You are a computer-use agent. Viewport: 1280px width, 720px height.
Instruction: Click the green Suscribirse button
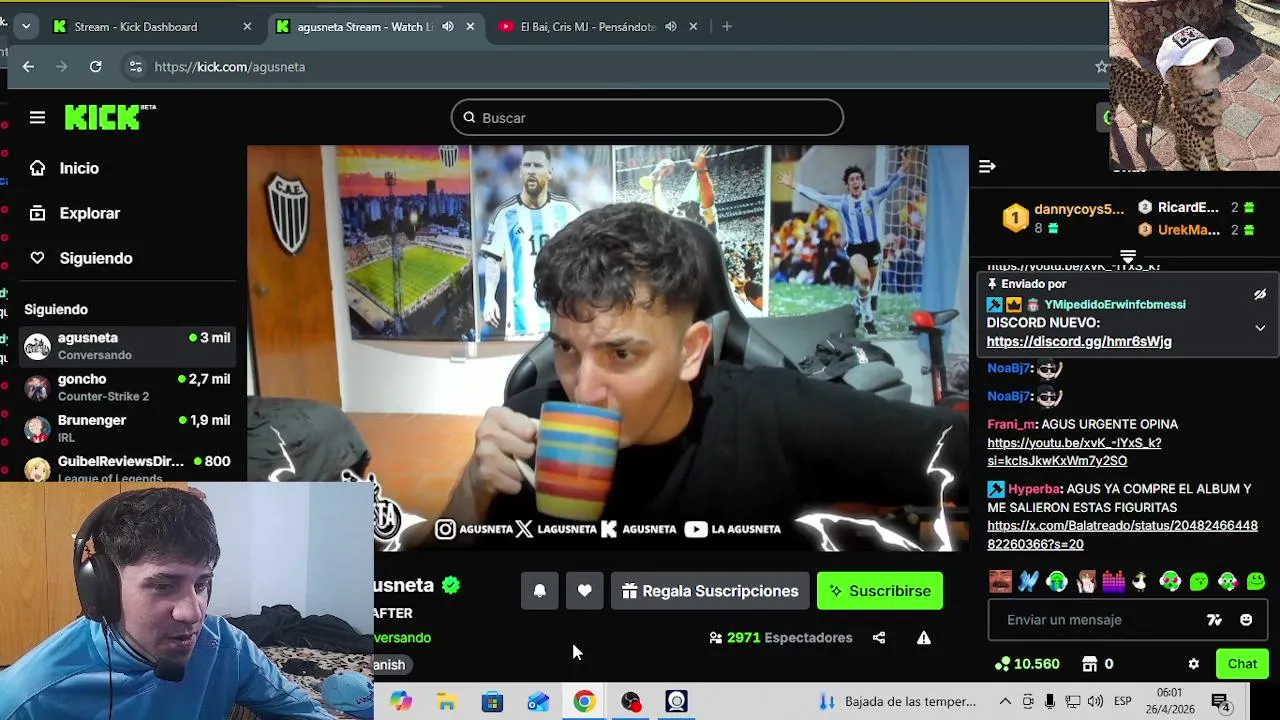[x=880, y=591]
